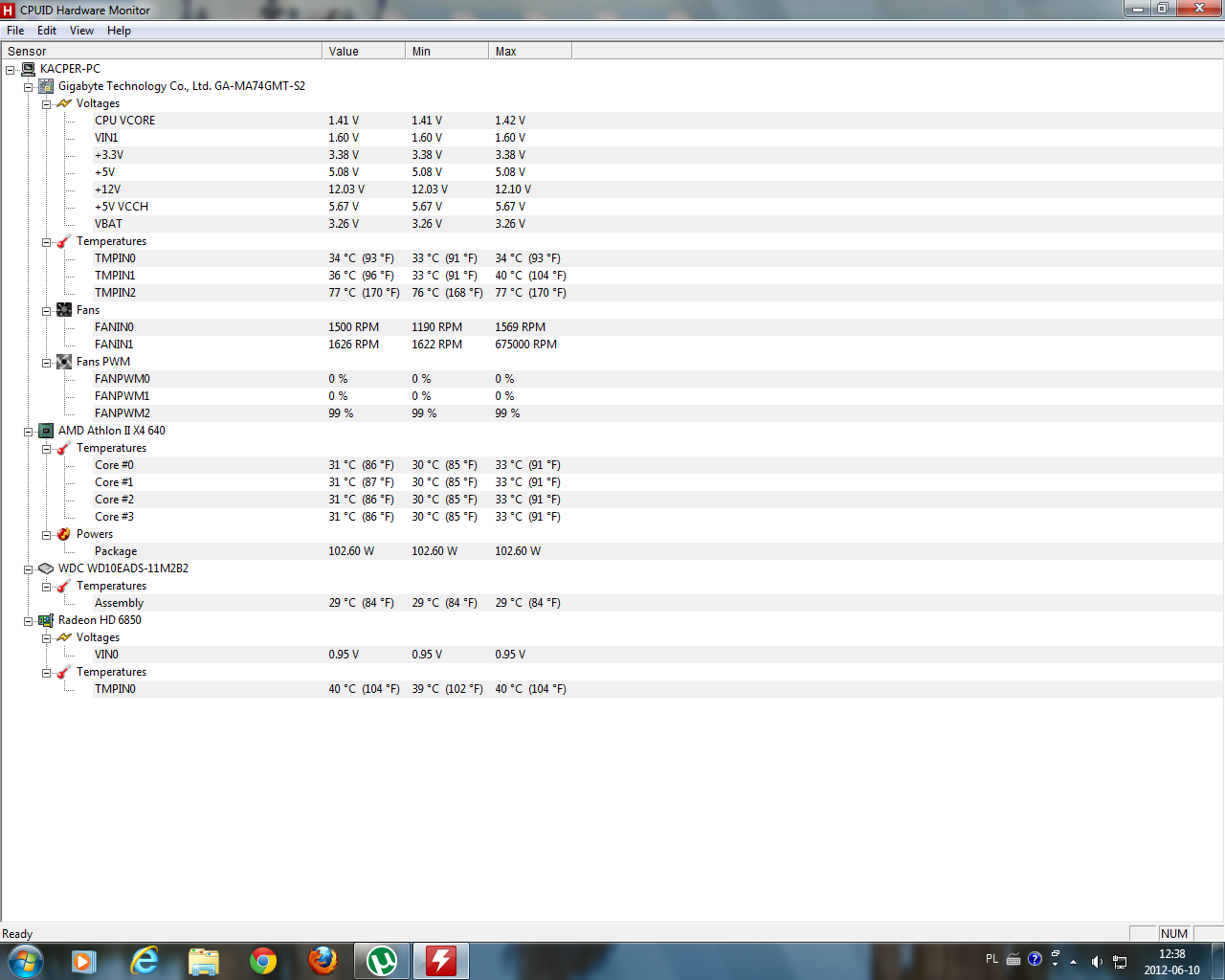This screenshot has height=980, width=1225.
Task: Click the volume speaker tray icon
Action: (1097, 962)
